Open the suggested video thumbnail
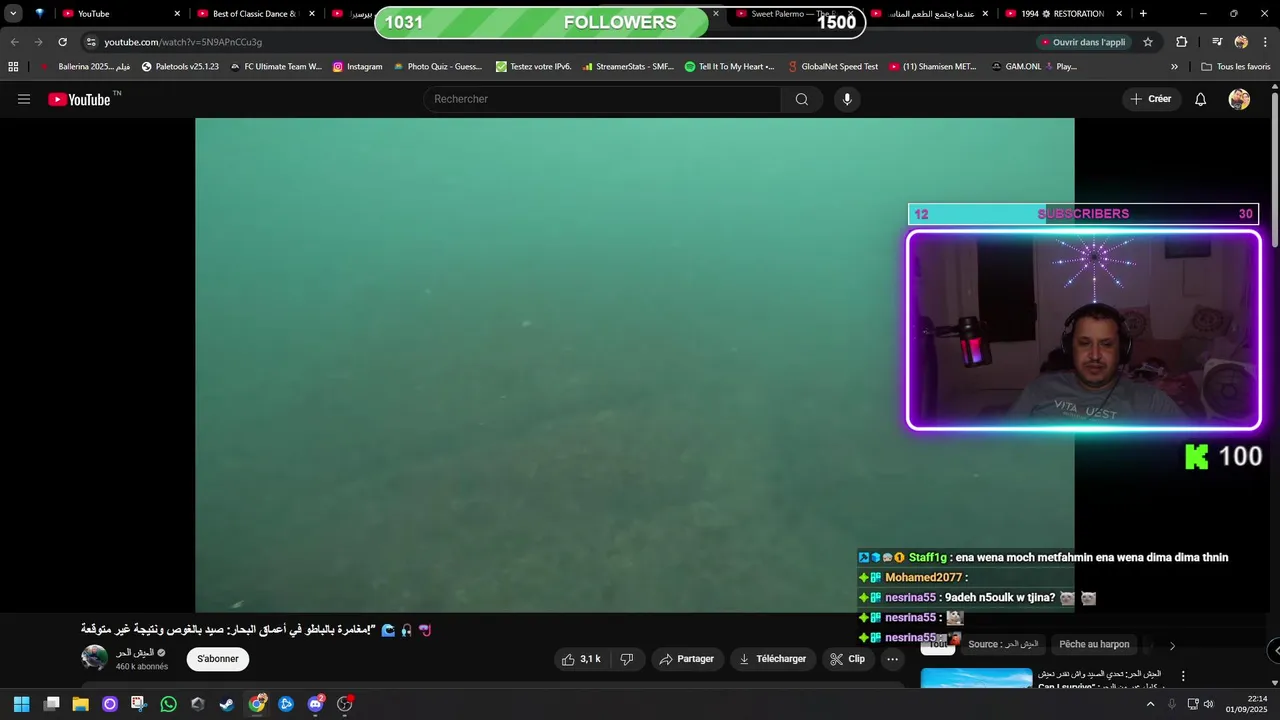The height and width of the screenshot is (720, 1280). (976, 678)
